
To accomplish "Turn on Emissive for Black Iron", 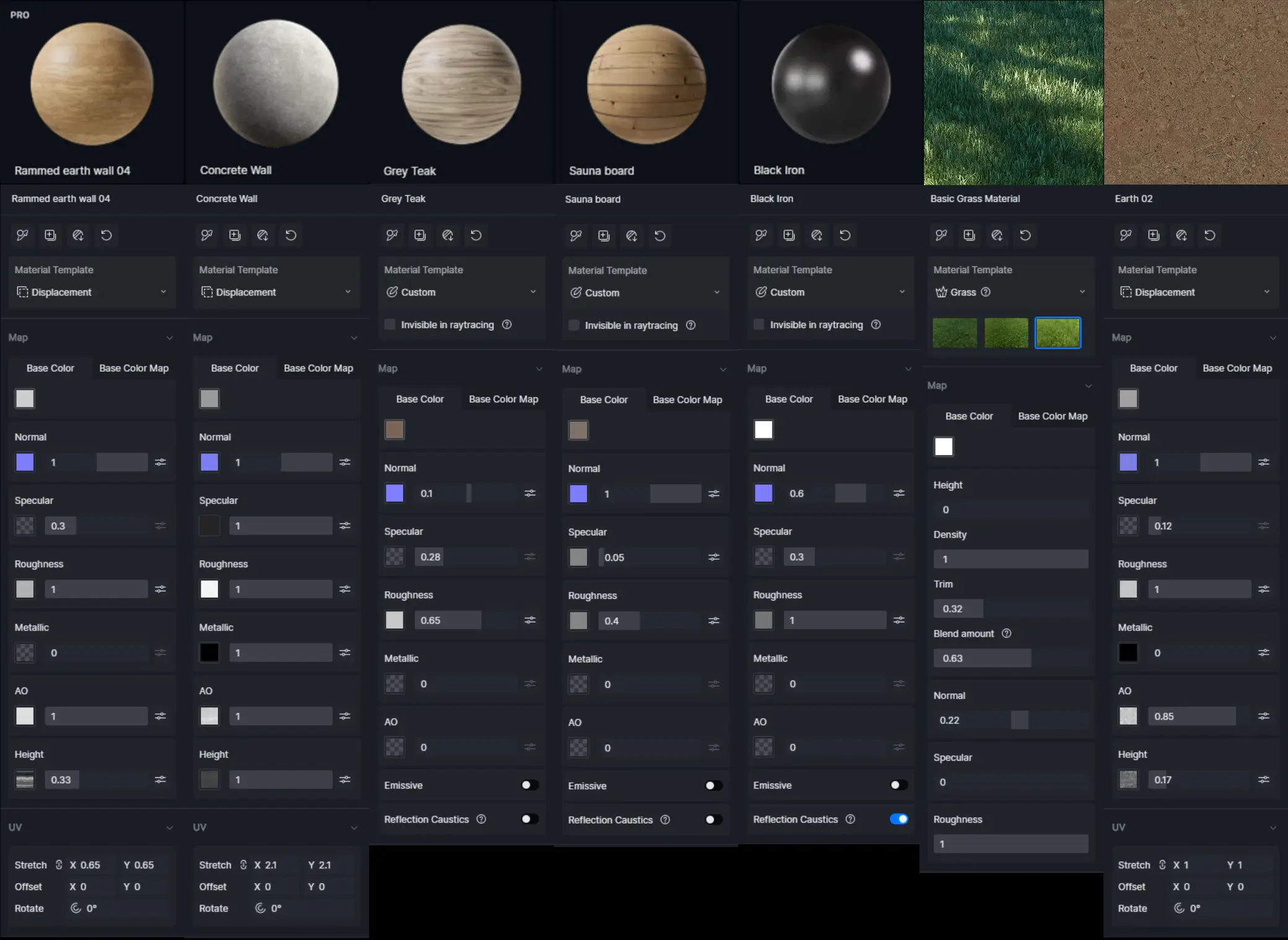I will 899,785.
